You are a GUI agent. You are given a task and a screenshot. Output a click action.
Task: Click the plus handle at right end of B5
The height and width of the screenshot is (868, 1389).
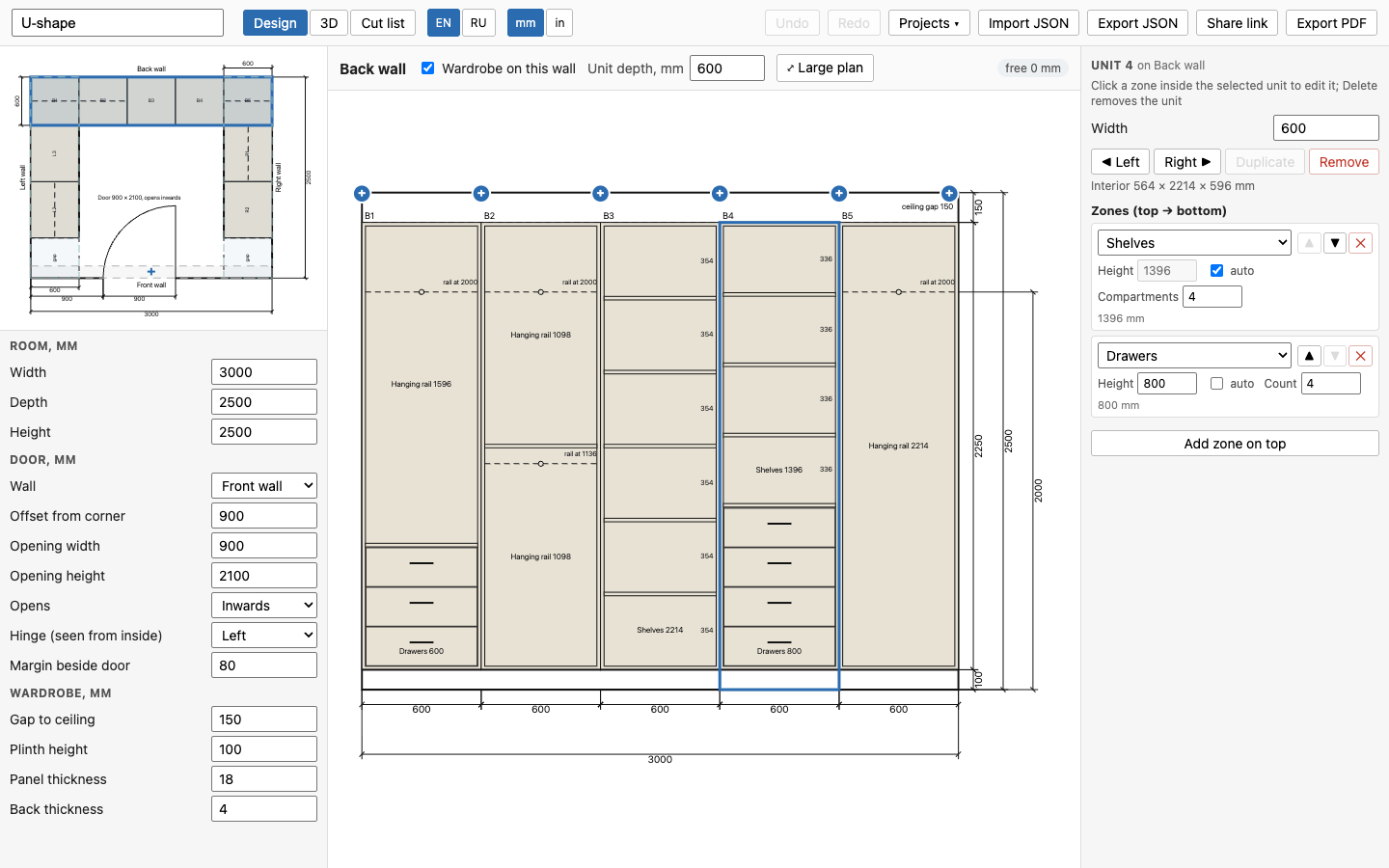click(949, 193)
